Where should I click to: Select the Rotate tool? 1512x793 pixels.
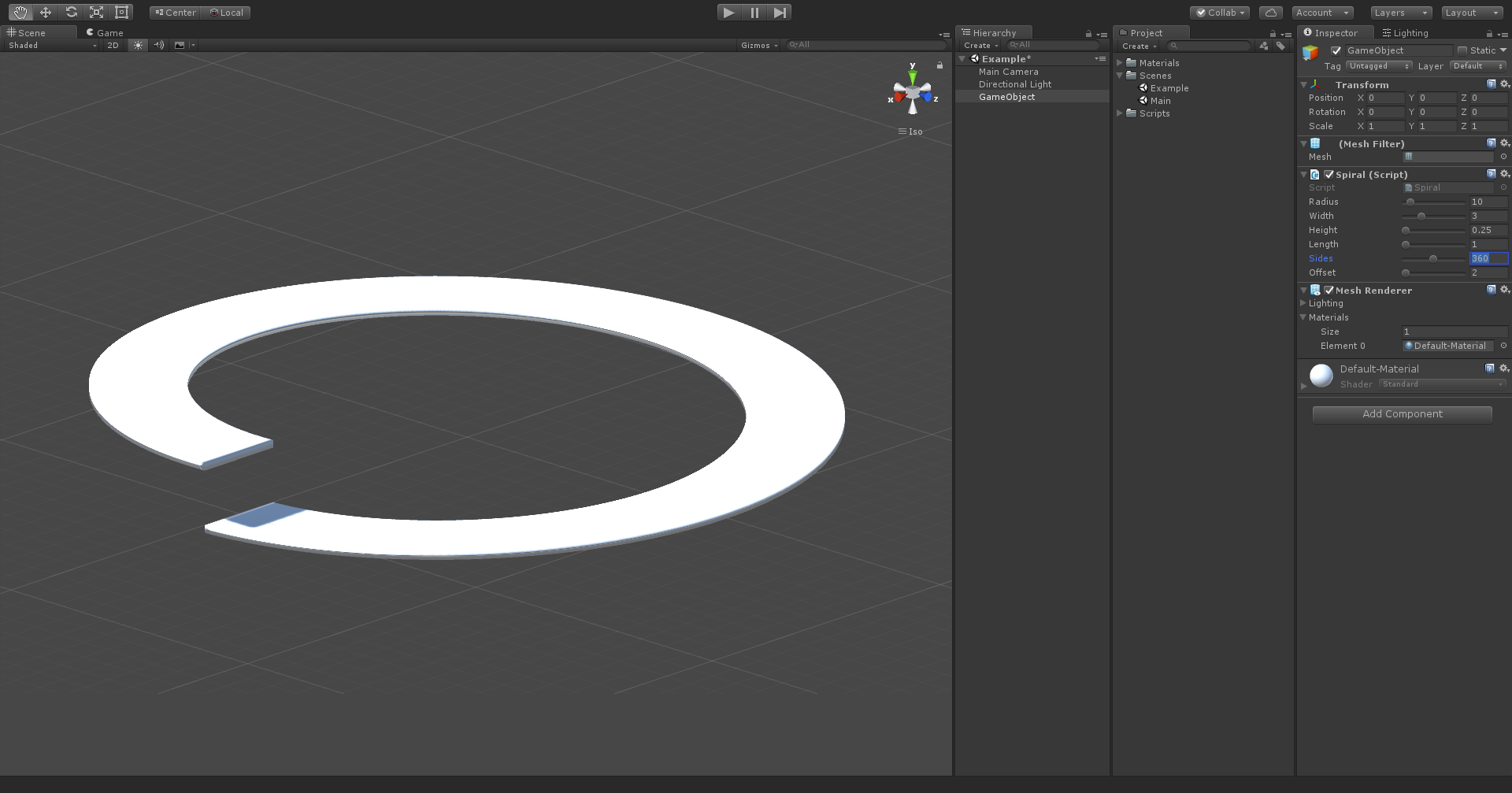[x=71, y=13]
